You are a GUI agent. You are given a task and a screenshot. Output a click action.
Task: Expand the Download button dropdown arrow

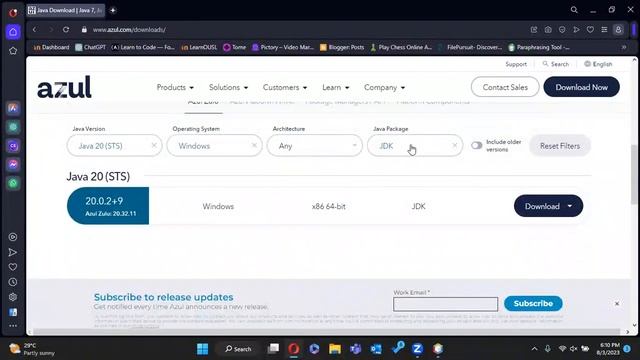[570, 206]
